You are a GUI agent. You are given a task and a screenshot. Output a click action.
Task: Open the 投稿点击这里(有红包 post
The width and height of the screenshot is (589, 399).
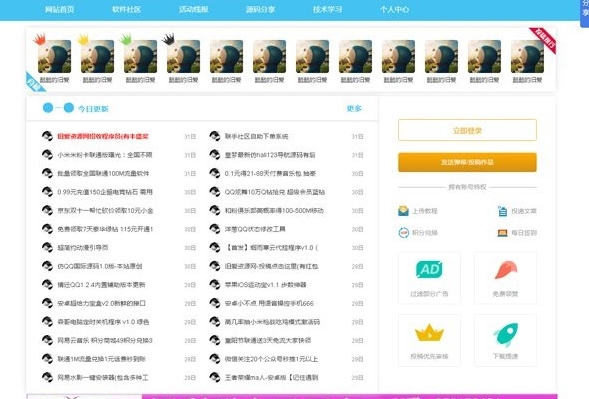tap(271, 266)
